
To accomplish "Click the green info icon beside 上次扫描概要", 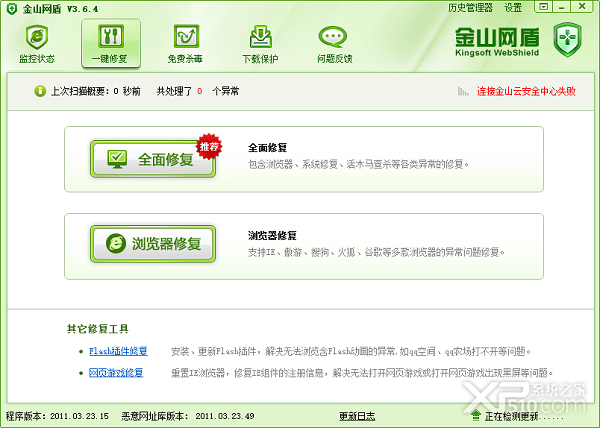I will tap(40, 91).
